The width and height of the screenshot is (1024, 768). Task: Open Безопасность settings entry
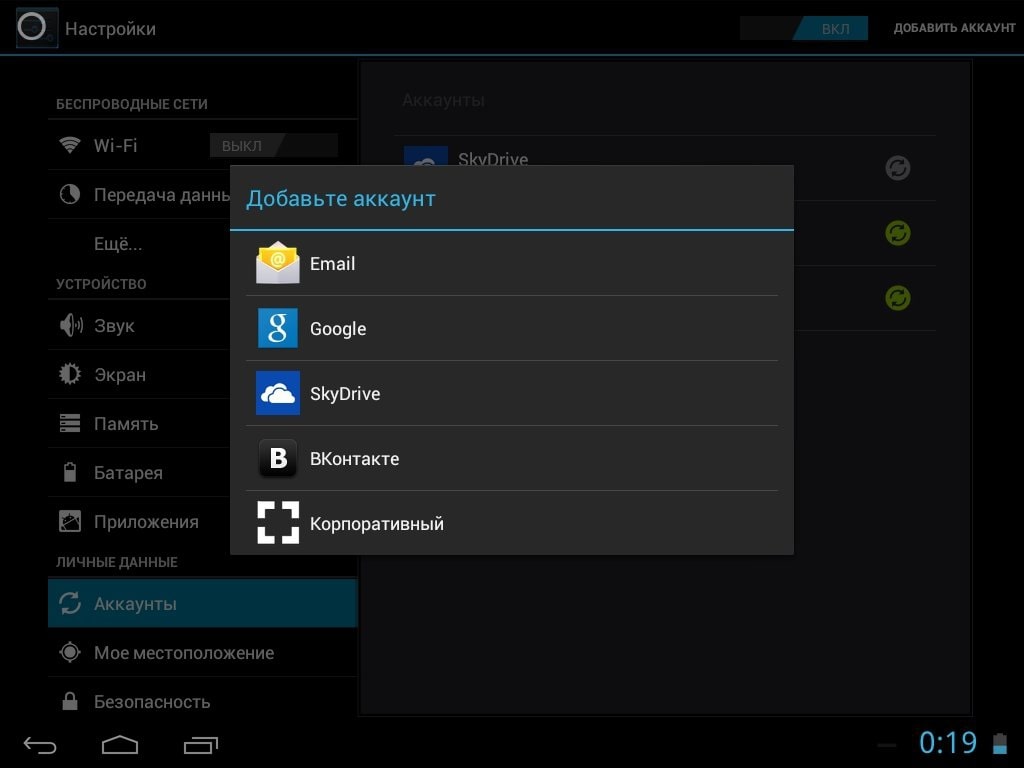tap(152, 702)
